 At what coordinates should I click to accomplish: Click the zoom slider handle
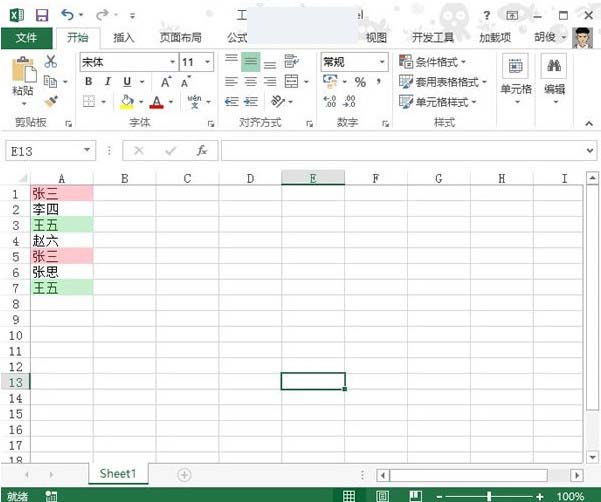point(489,496)
